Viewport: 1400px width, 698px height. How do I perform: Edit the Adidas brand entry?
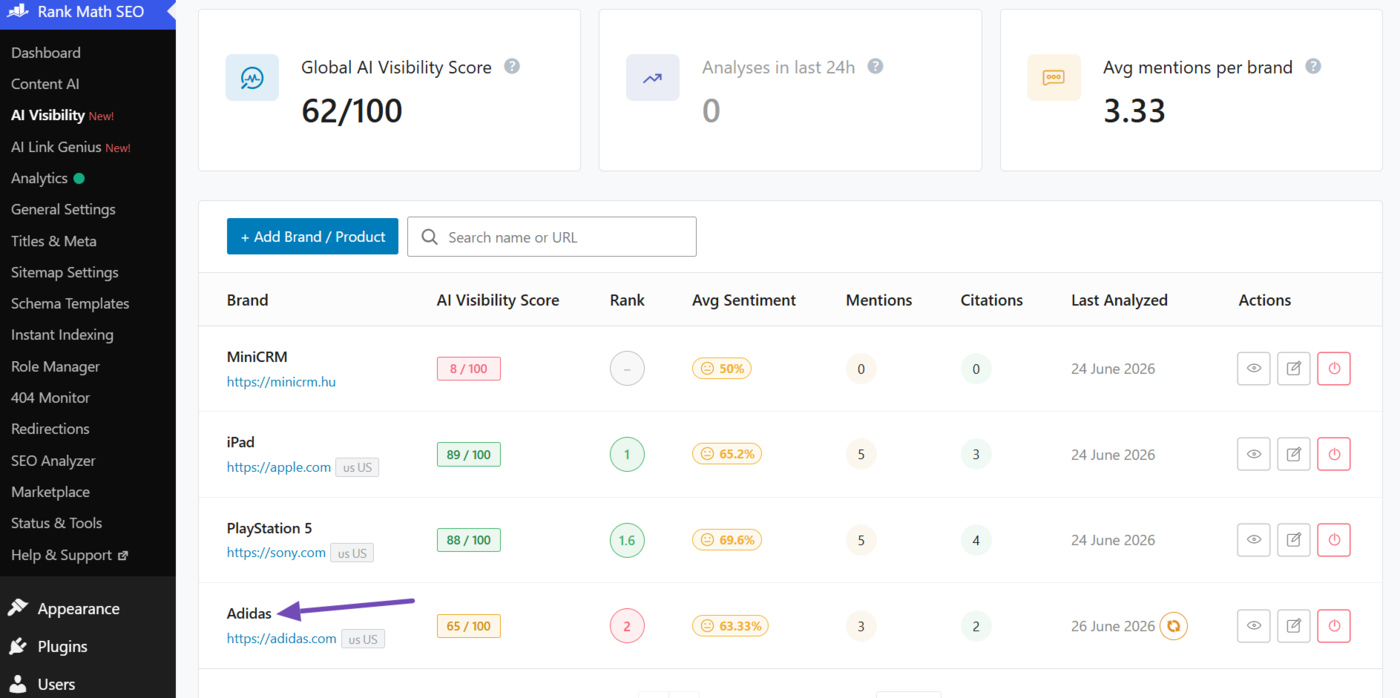pos(1293,626)
